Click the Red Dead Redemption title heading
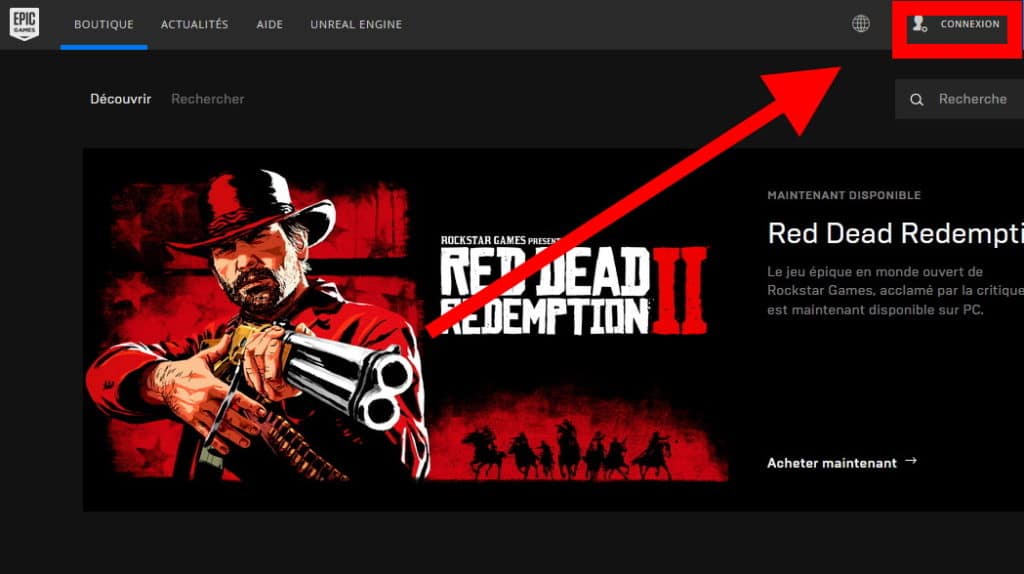This screenshot has height=574, width=1024. click(x=894, y=234)
